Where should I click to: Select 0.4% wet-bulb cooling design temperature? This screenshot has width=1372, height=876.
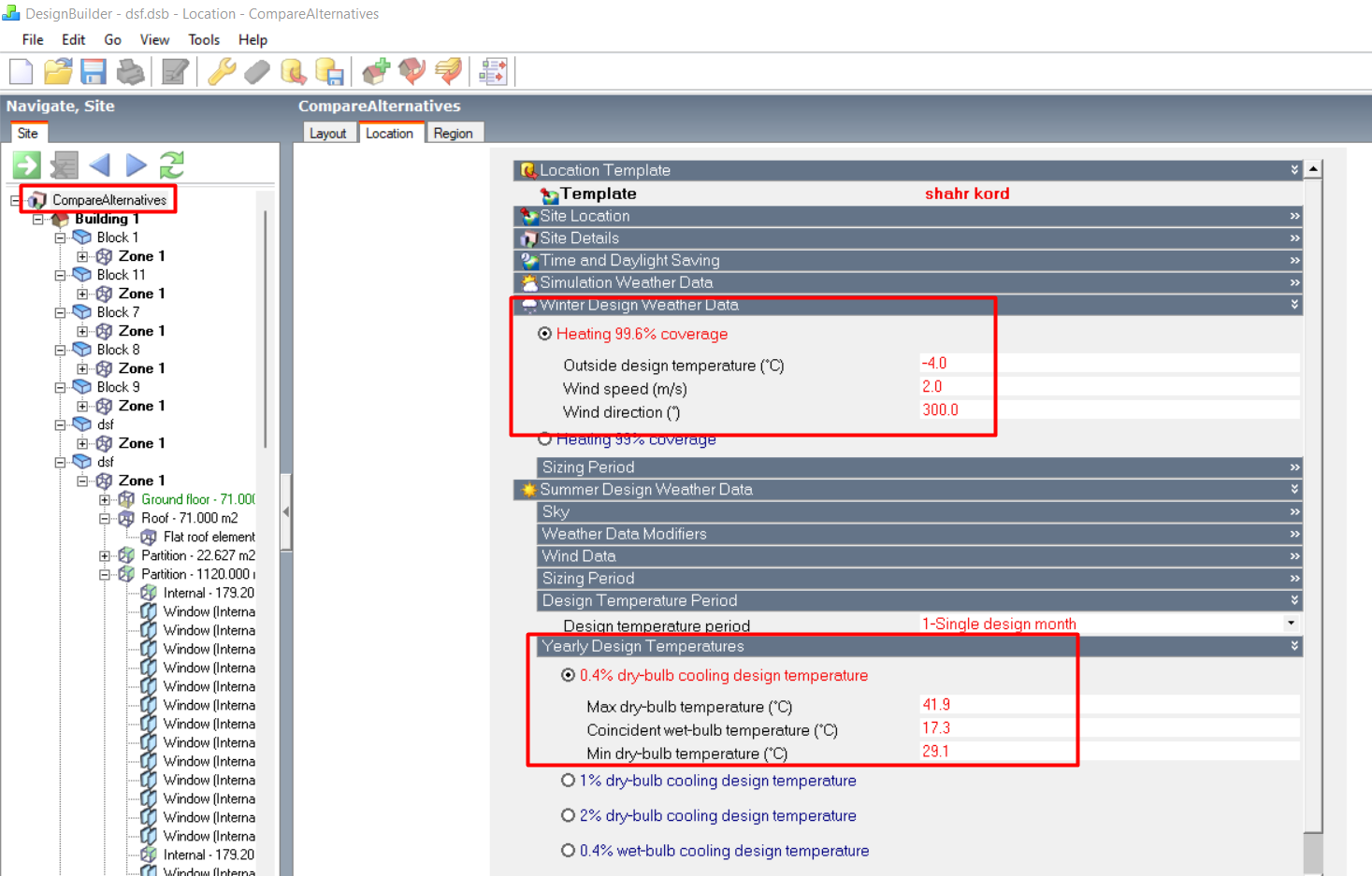click(x=568, y=851)
